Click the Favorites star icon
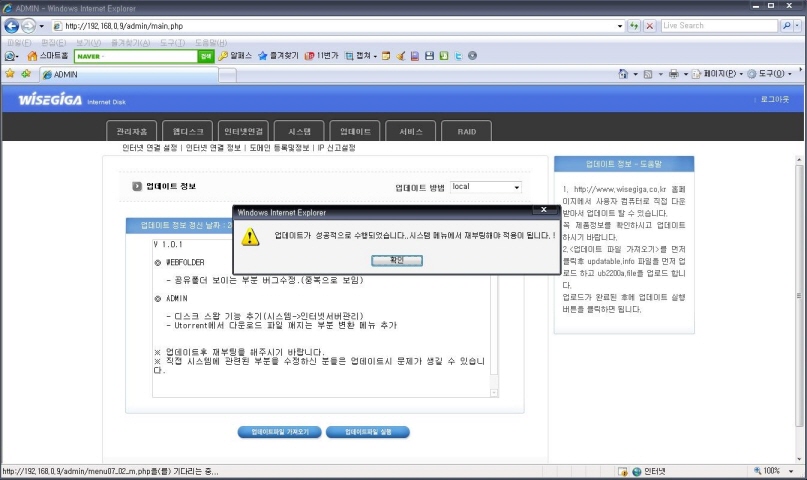Screen dimensions: 807x480 tap(10, 74)
